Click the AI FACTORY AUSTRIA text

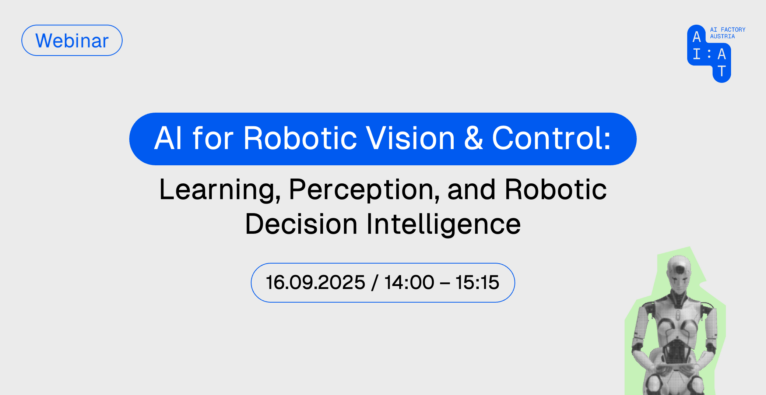[x=727, y=33]
